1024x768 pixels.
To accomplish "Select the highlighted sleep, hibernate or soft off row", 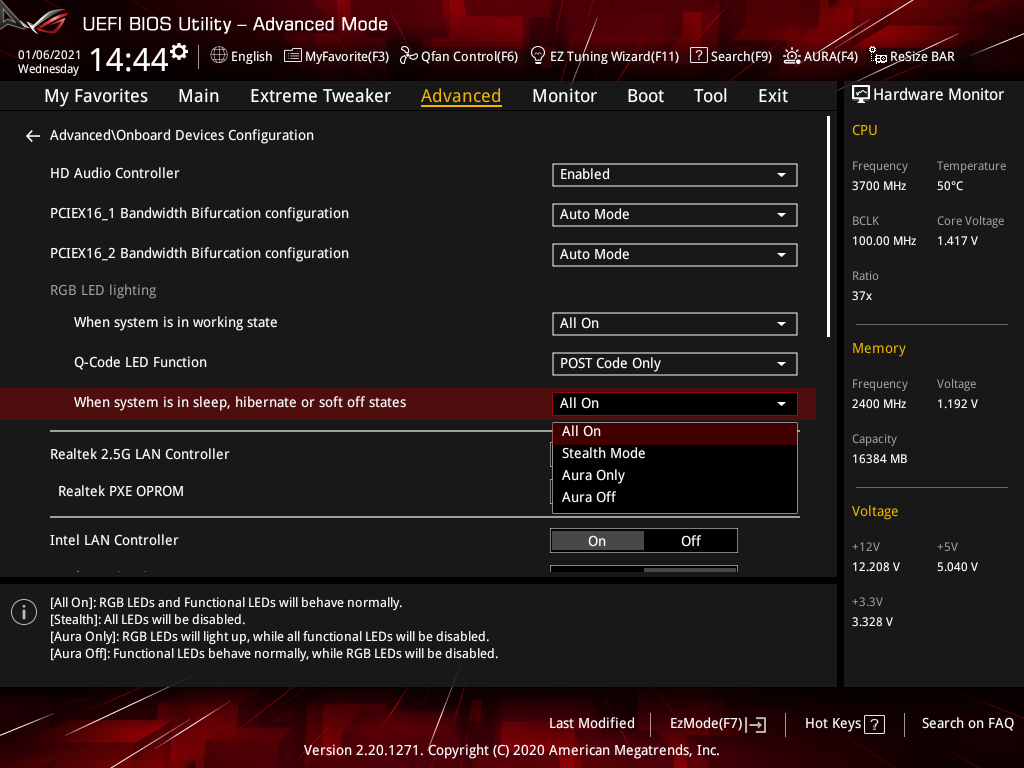I will pos(408,404).
